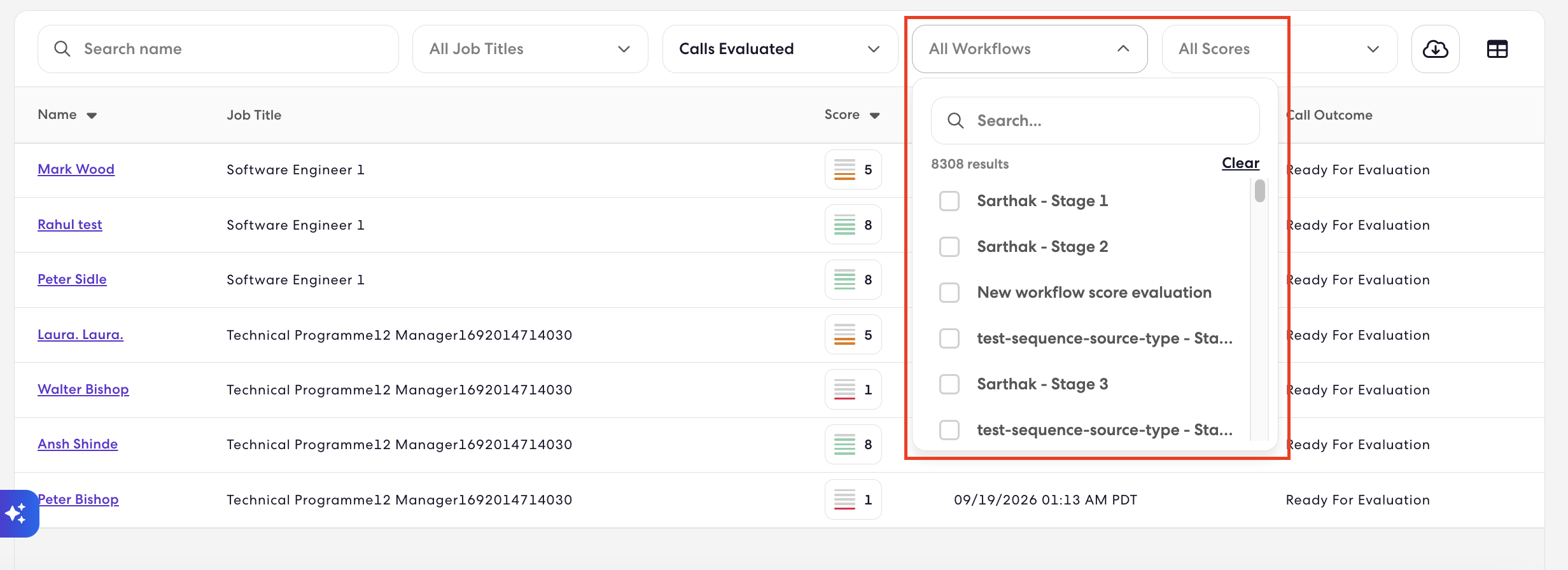Screen dimensions: 1568x570
Task: Click Walter Bishop's score indicator of 1
Action: (853, 389)
